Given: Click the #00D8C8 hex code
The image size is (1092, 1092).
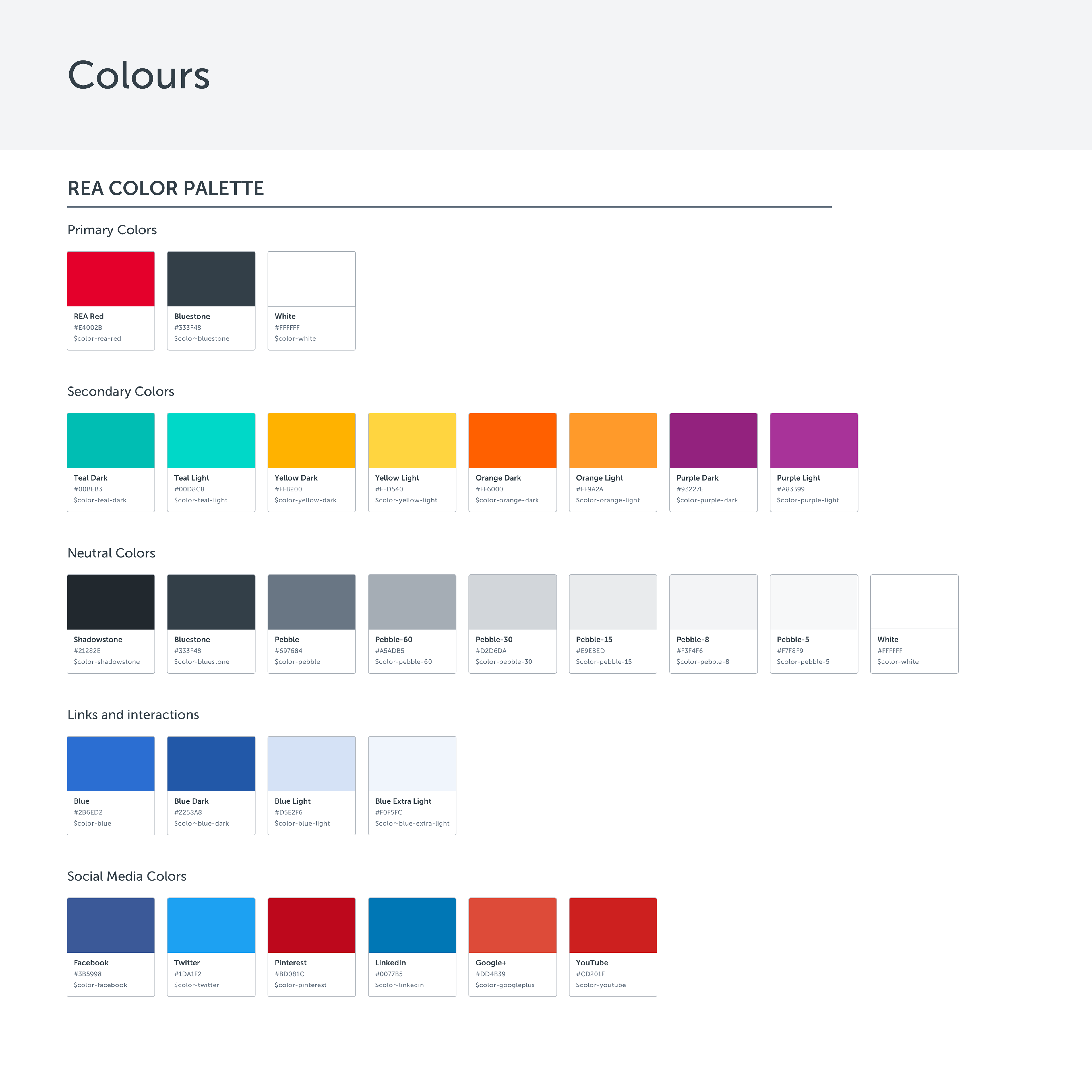Looking at the screenshot, I should [189, 489].
